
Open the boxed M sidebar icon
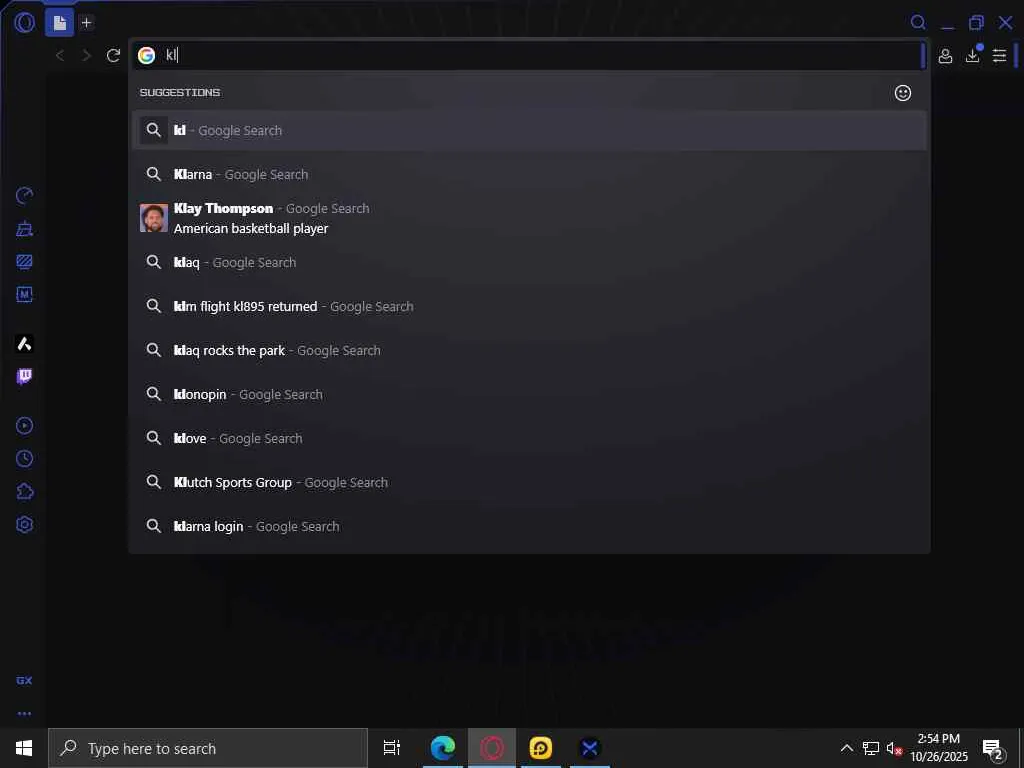(24, 295)
